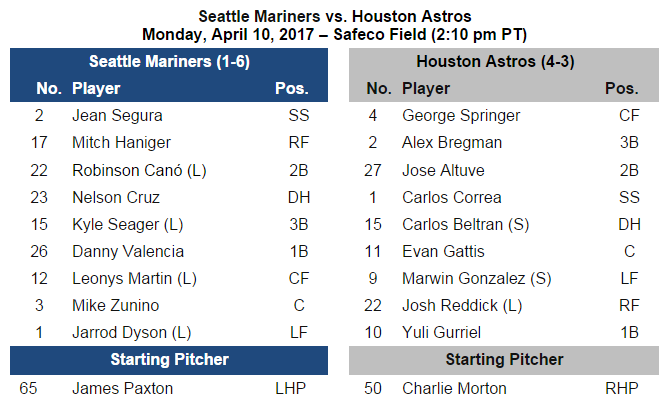Screen dimensions: 671x418
Task: Click the Mariners Starting Pitcher header bar
Action: (169, 360)
